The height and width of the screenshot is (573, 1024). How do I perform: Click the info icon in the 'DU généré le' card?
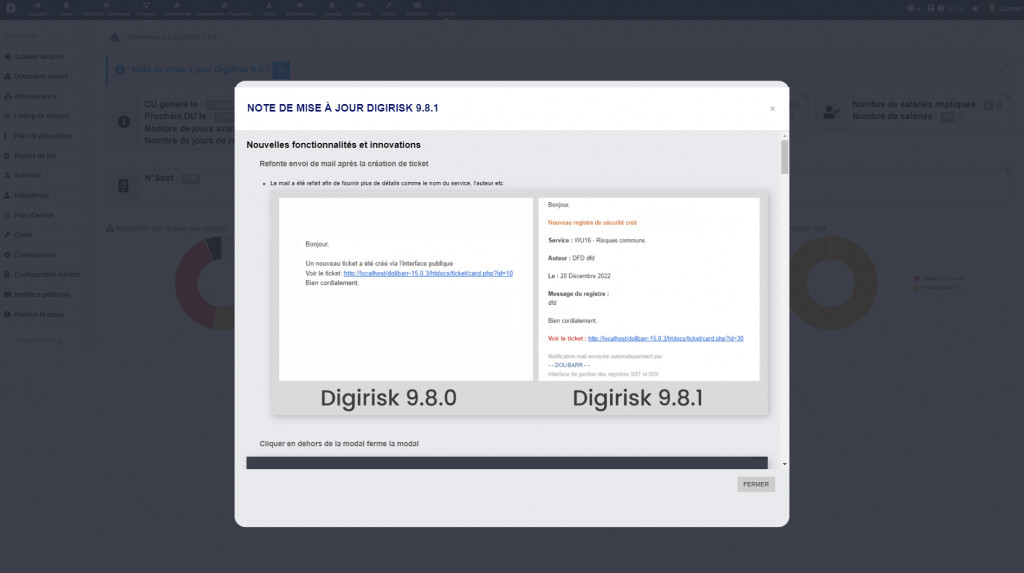tap(123, 122)
